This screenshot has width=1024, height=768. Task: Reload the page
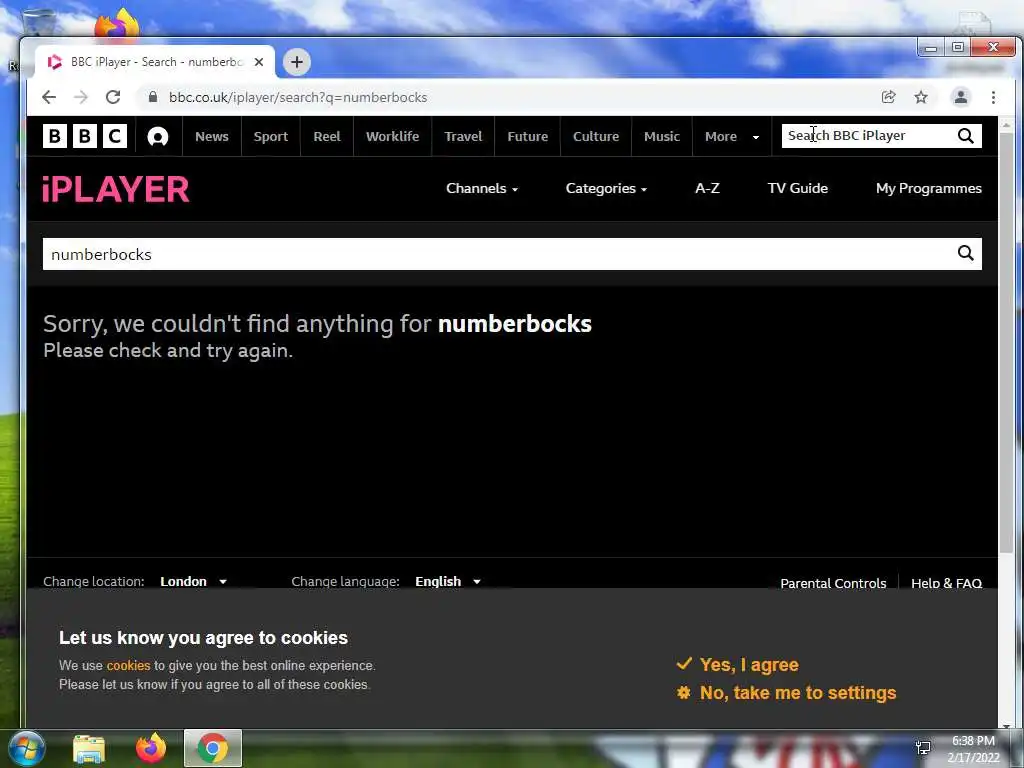113,97
